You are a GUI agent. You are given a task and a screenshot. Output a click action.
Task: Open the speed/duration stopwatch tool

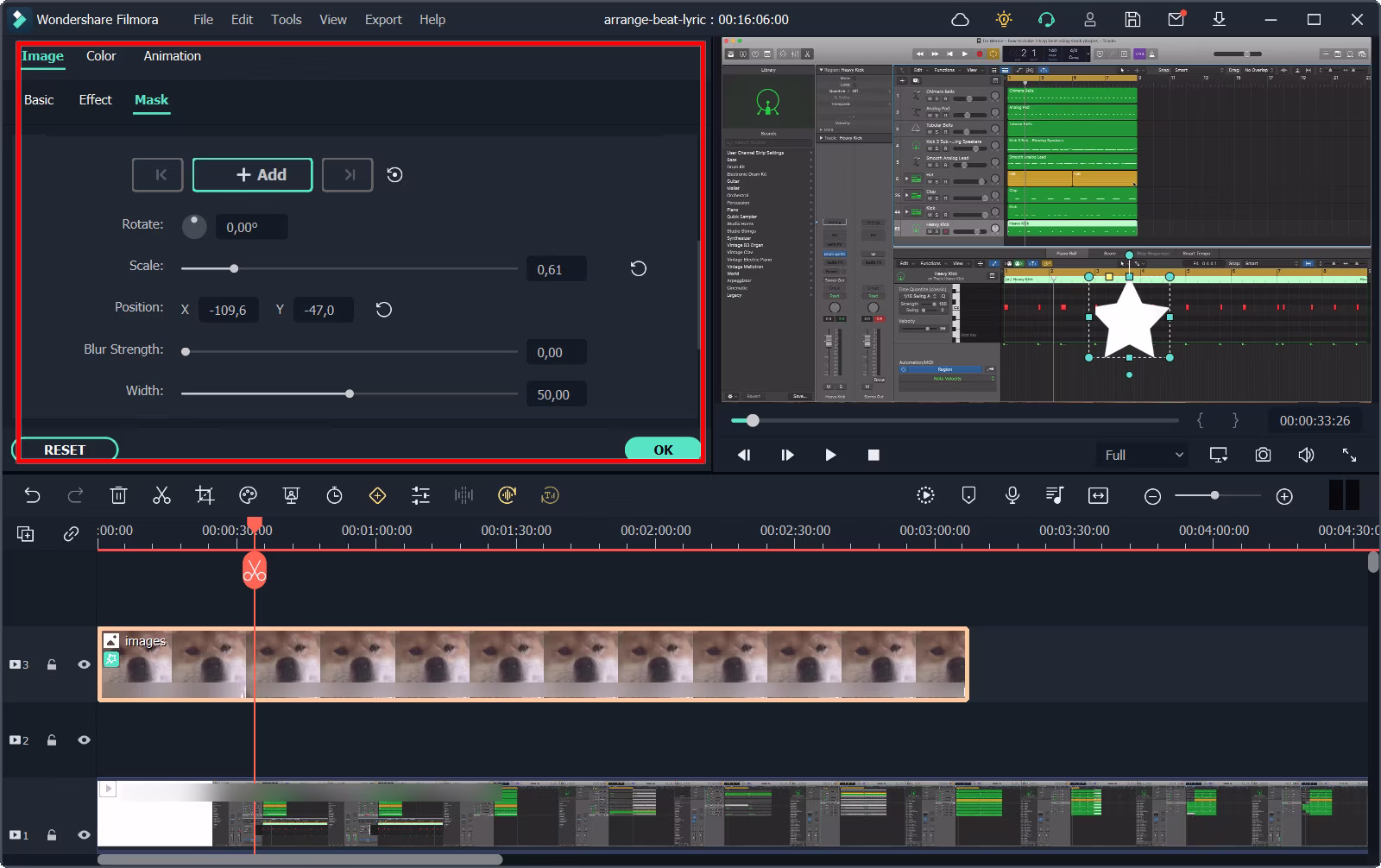point(334,495)
